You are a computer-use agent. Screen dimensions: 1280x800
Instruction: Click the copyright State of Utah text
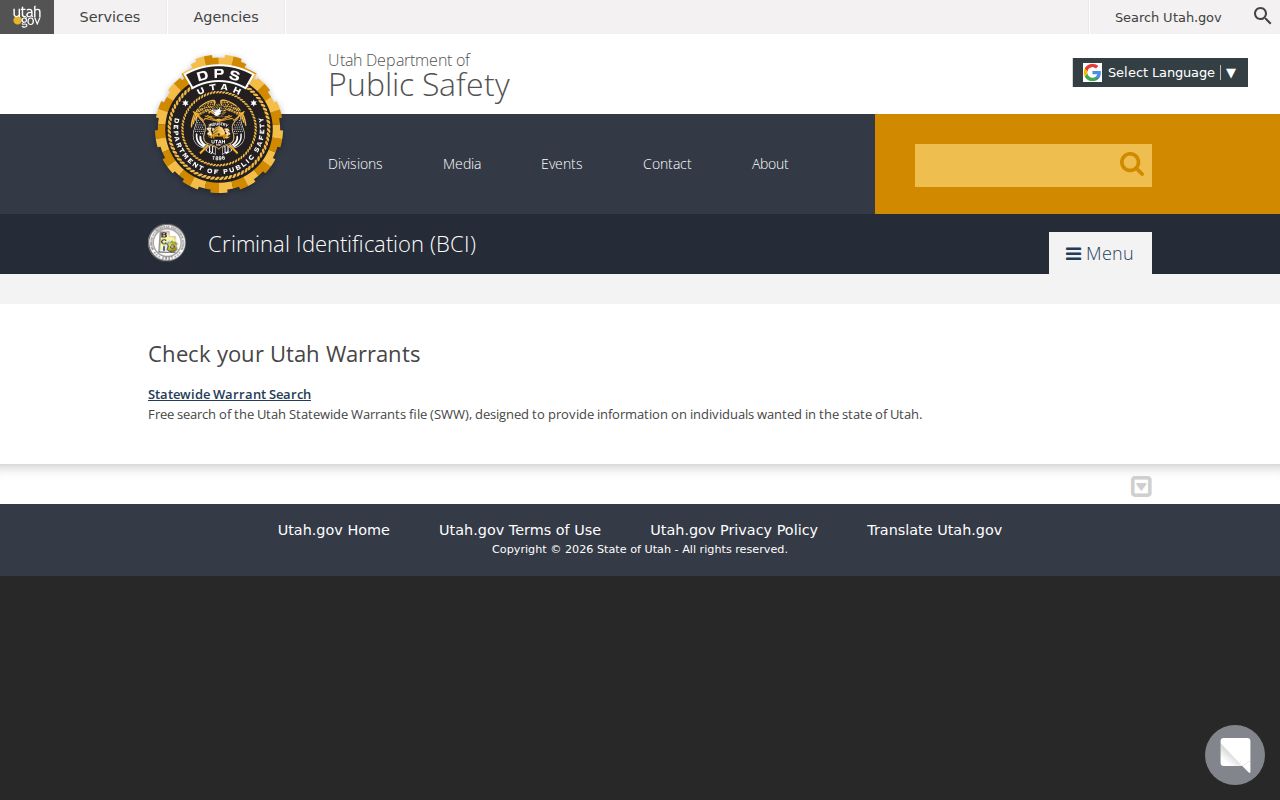(640, 549)
